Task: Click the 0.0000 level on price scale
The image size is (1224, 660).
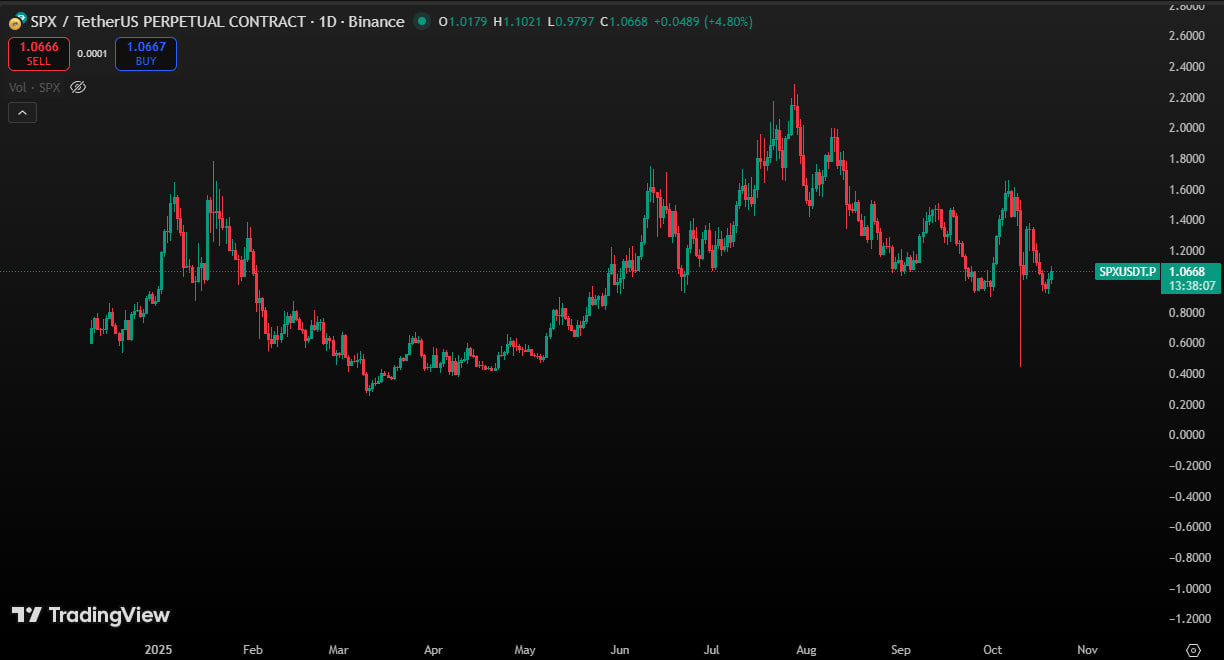Action: [1188, 435]
